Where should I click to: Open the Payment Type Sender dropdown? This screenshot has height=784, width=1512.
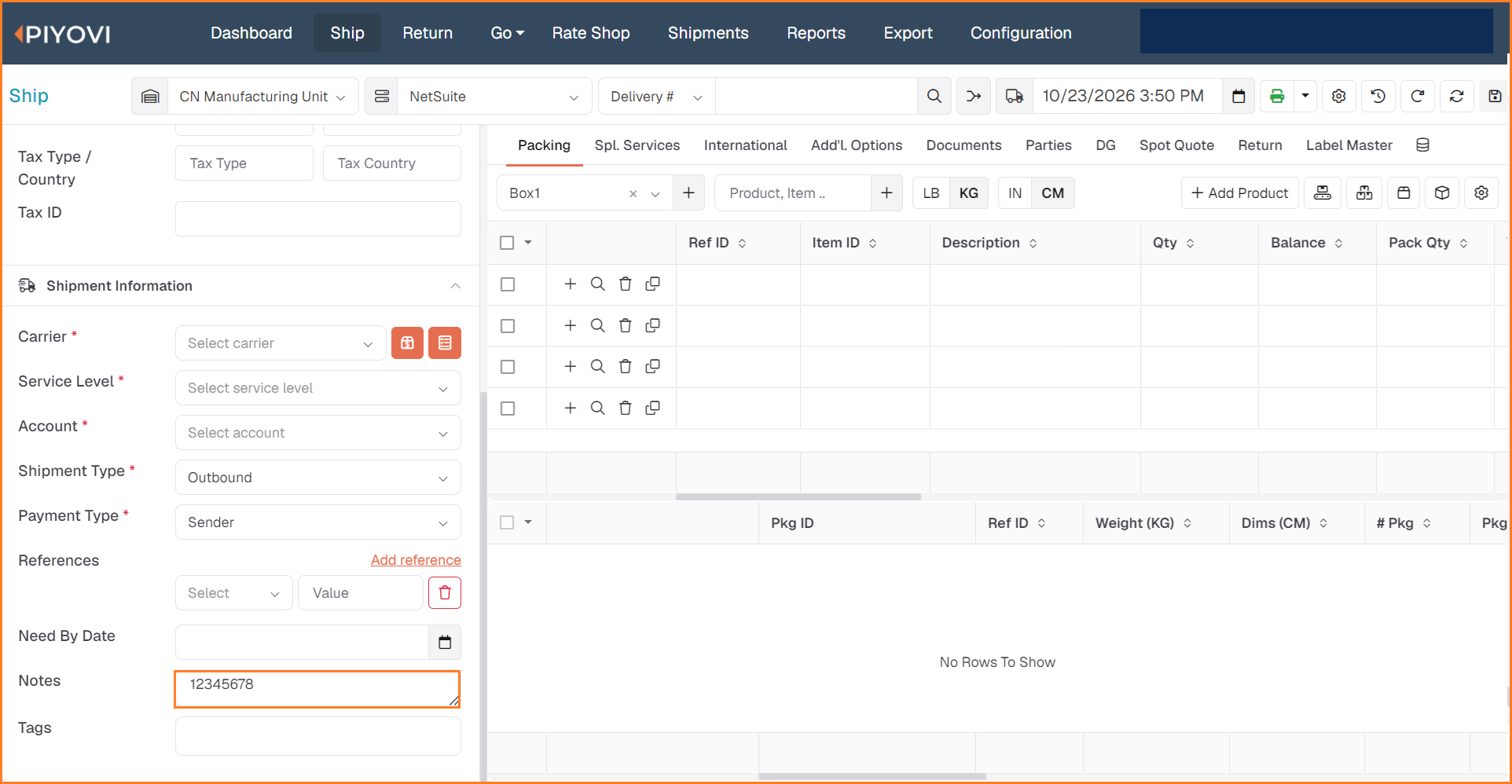click(318, 522)
